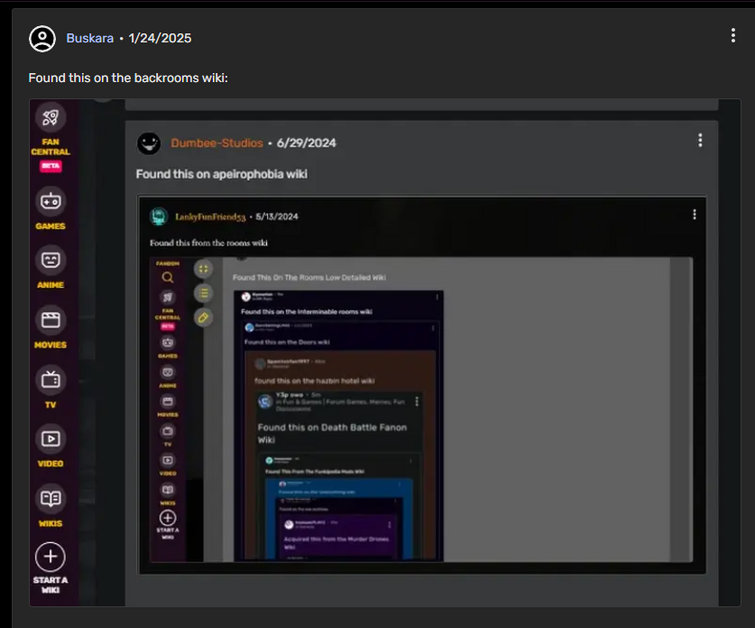The height and width of the screenshot is (628, 755).
Task: Click the large Fan Central rocket icon
Action: tap(51, 117)
